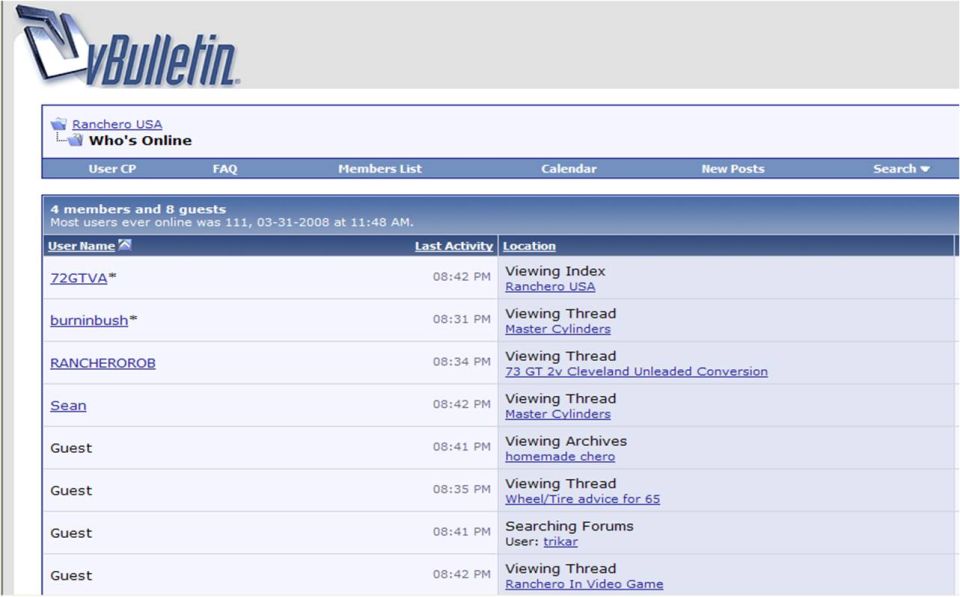Click the 'Viewing Index' text
960x597 pixels.
click(x=555, y=271)
